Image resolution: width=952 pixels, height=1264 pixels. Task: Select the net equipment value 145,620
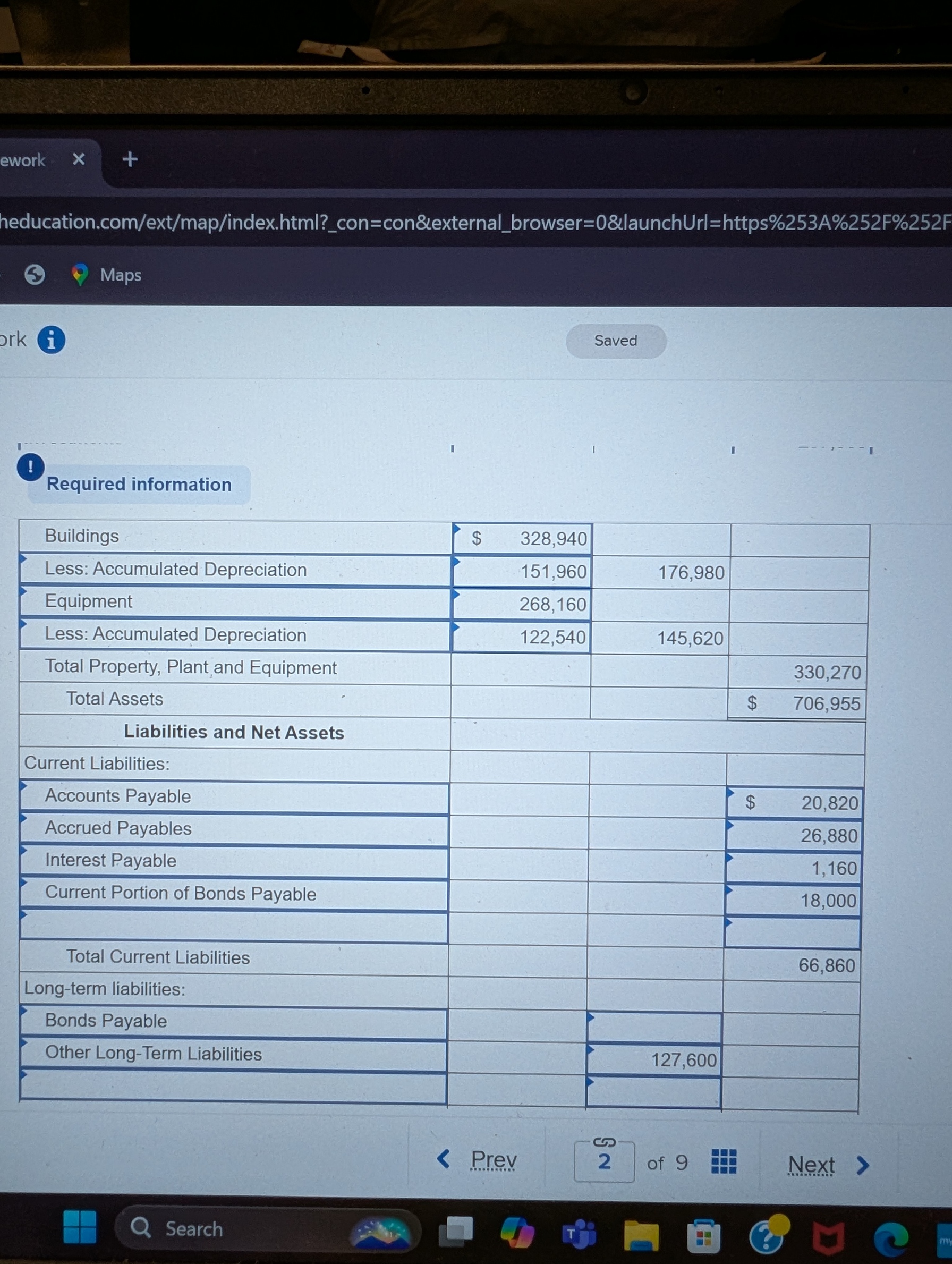point(690,638)
